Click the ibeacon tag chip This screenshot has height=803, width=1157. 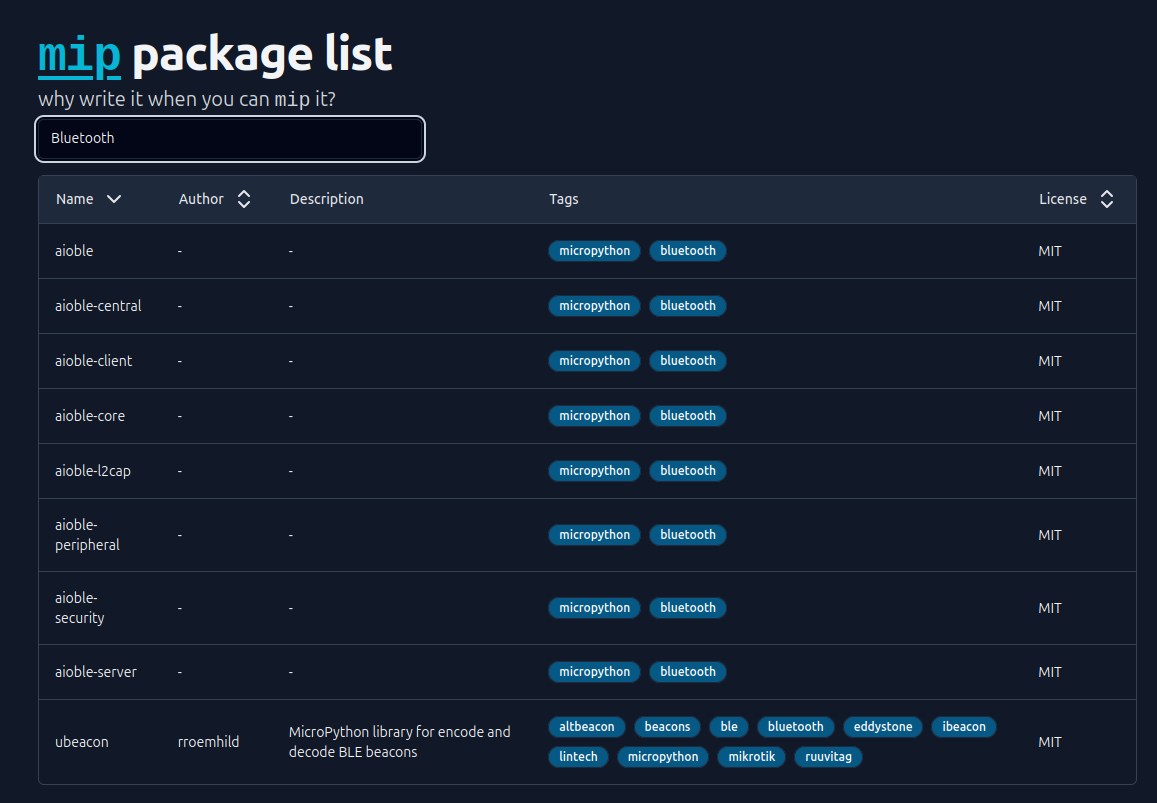tap(964, 727)
